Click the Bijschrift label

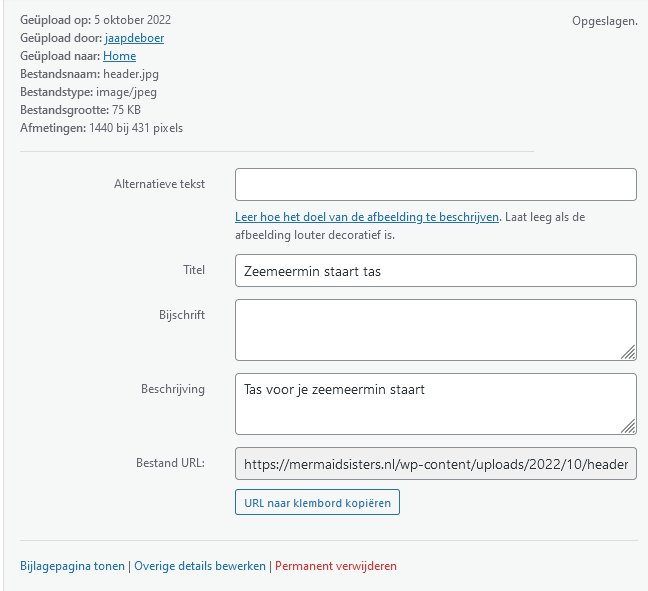click(182, 315)
